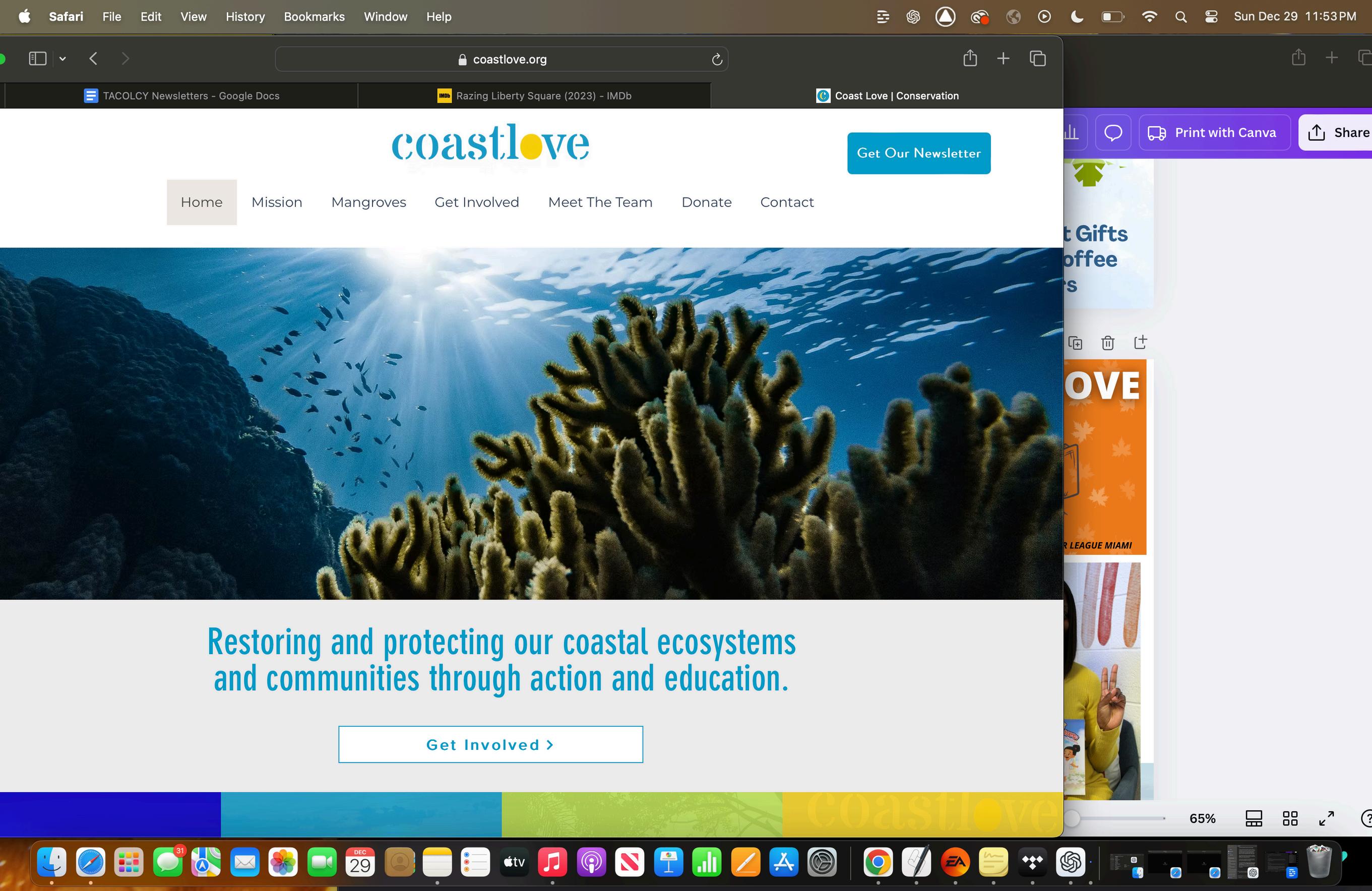Click the coastlove logo
Image resolution: width=1372 pixels, height=891 pixels.
pos(490,142)
